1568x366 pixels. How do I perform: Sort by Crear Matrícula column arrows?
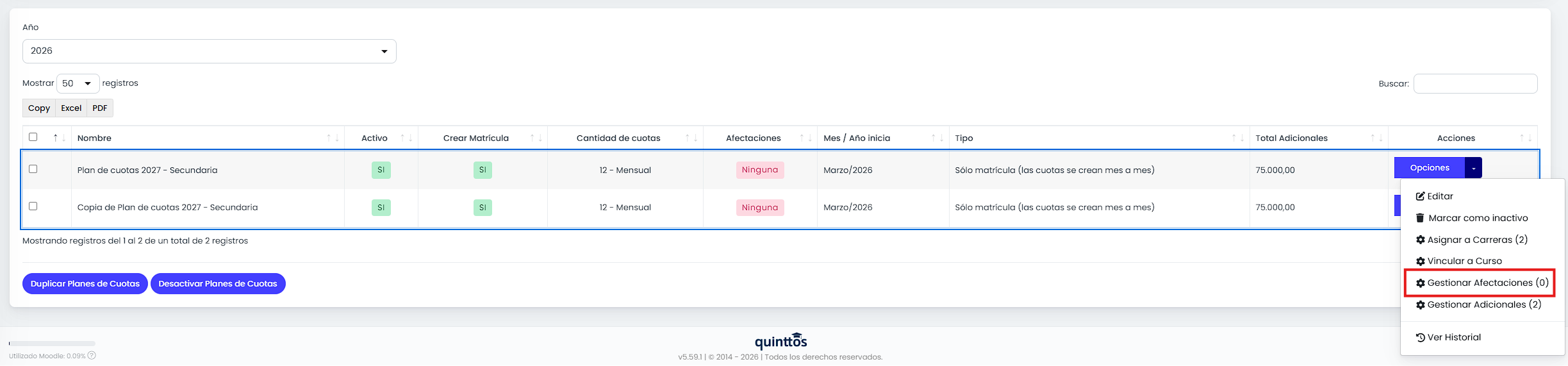point(536,138)
